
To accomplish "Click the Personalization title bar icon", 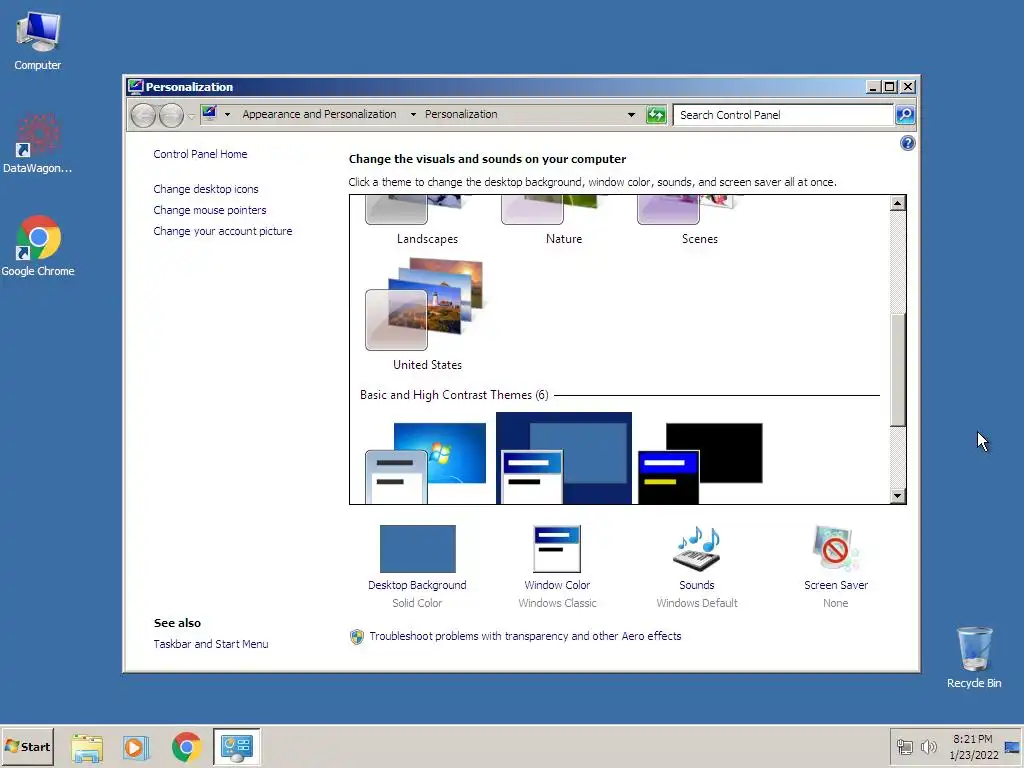I will pos(135,86).
